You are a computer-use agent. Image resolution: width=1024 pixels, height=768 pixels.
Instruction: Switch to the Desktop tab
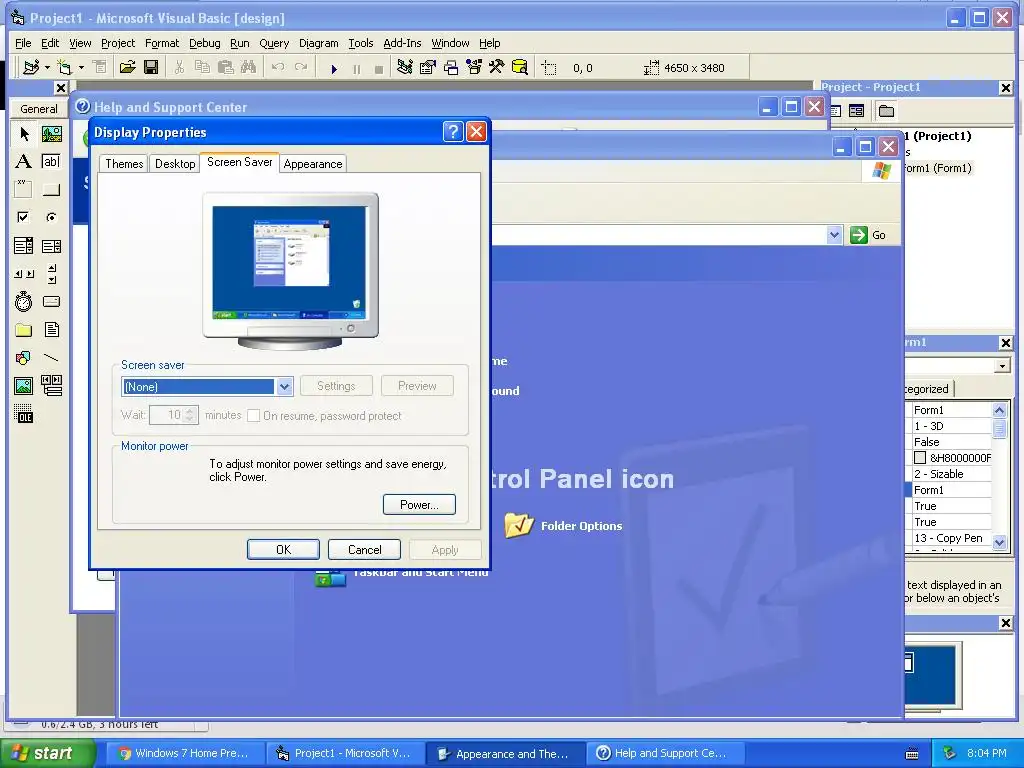pos(175,164)
